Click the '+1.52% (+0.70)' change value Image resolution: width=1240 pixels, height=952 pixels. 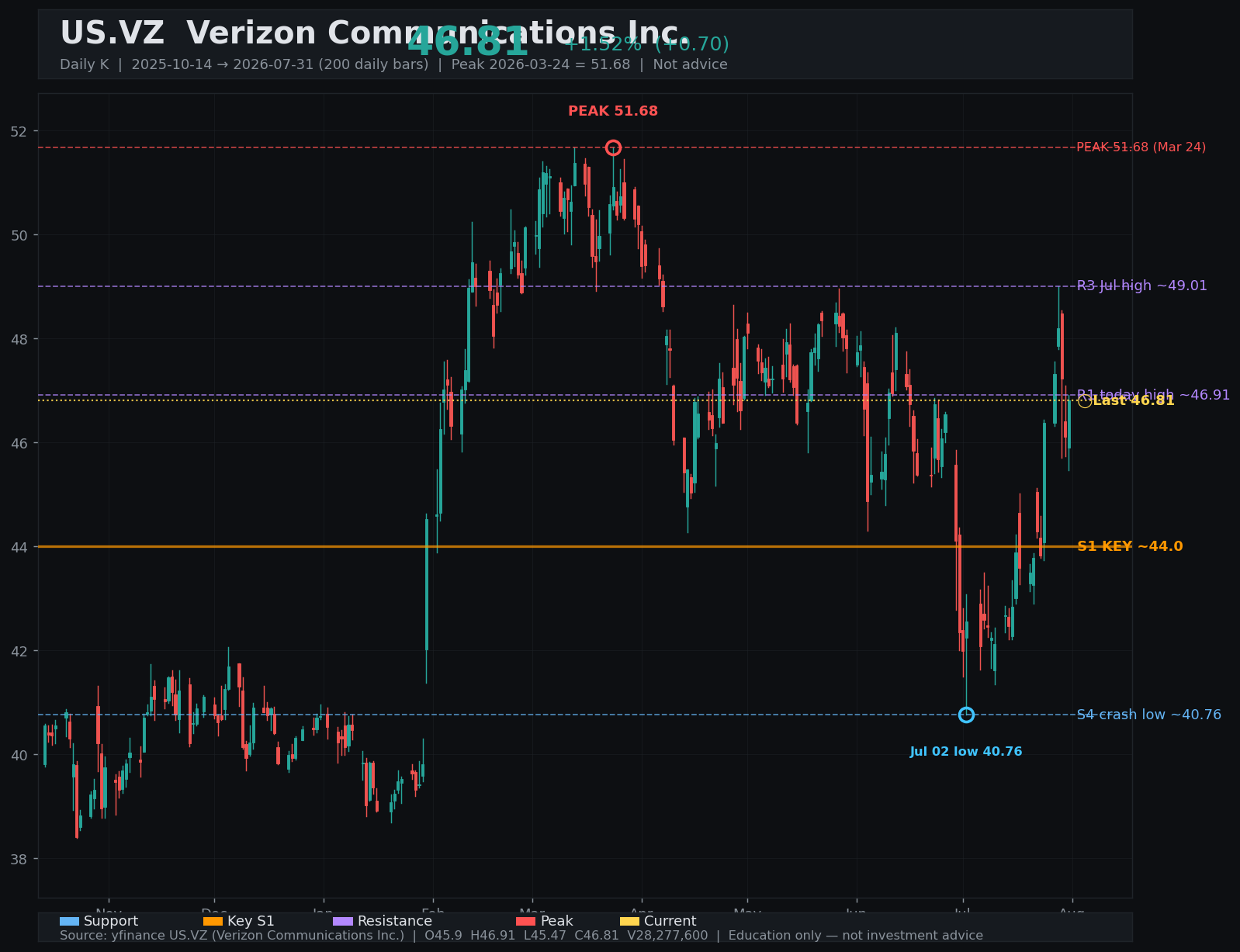point(646,44)
